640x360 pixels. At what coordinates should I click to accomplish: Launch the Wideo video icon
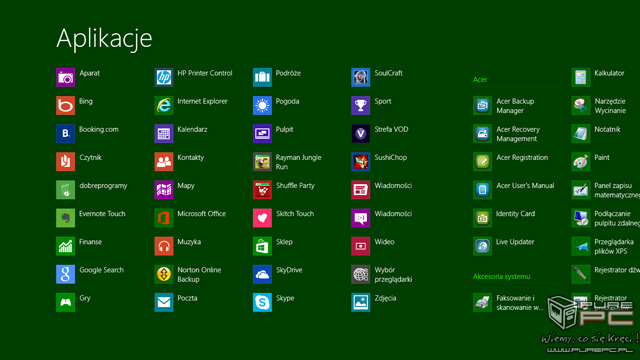coord(360,246)
